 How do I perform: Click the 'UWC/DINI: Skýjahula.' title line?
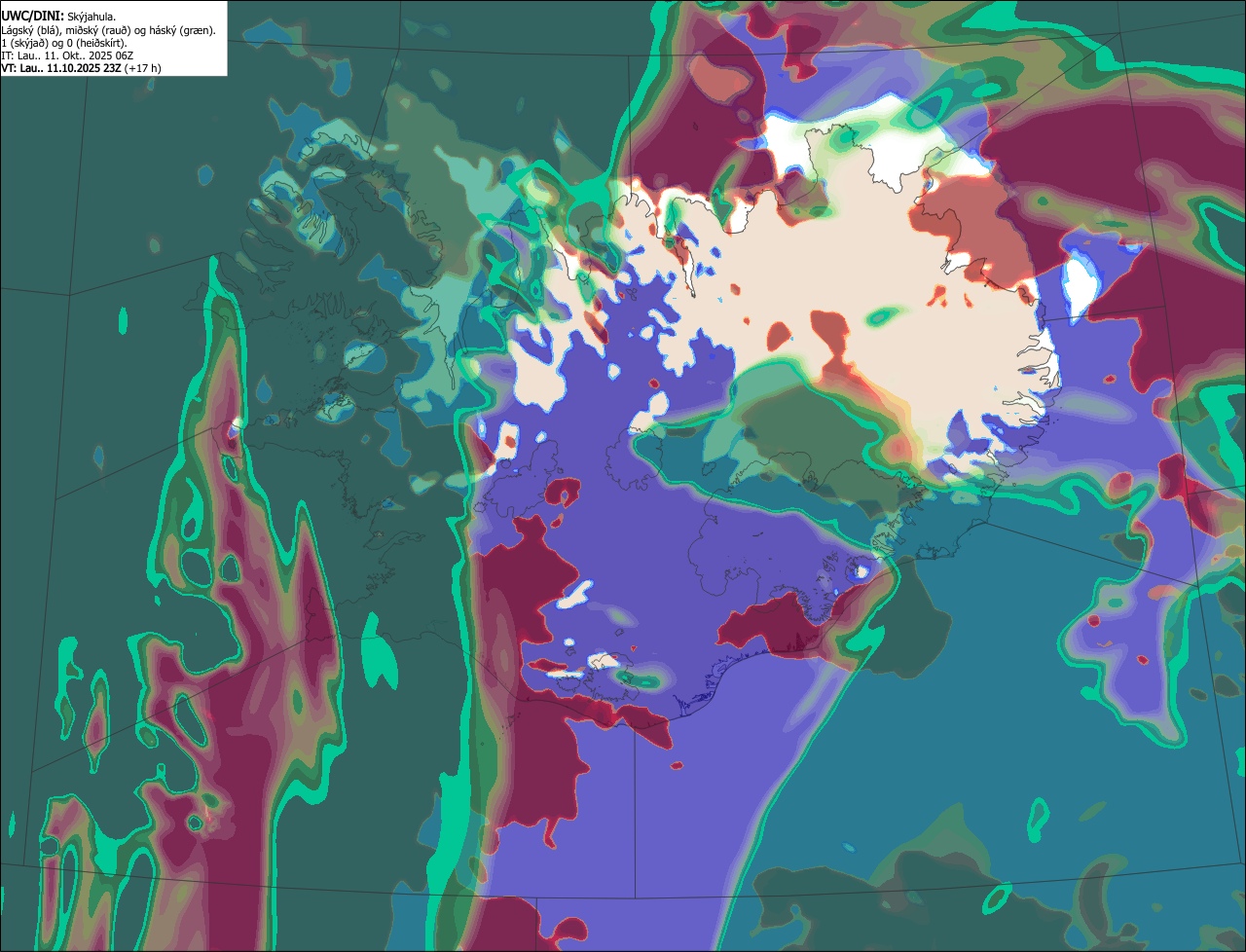pos(58,17)
